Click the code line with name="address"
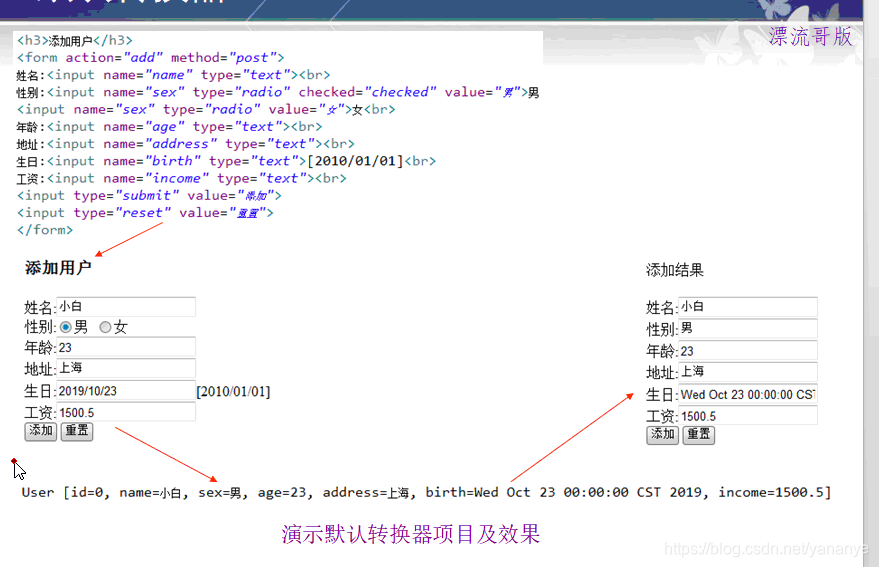Viewport: 879px width, 567px height. [x=186, y=144]
